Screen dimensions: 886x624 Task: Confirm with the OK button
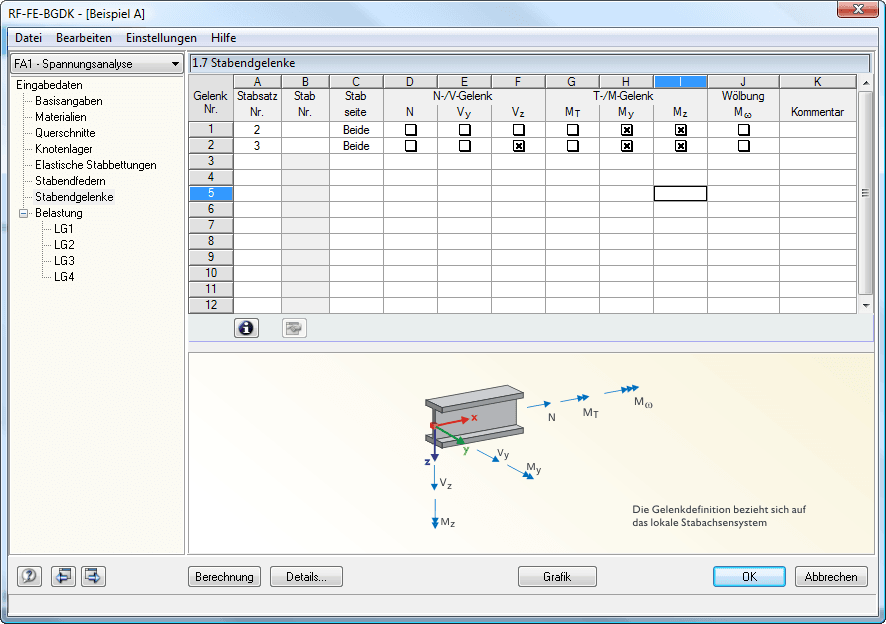tap(749, 577)
